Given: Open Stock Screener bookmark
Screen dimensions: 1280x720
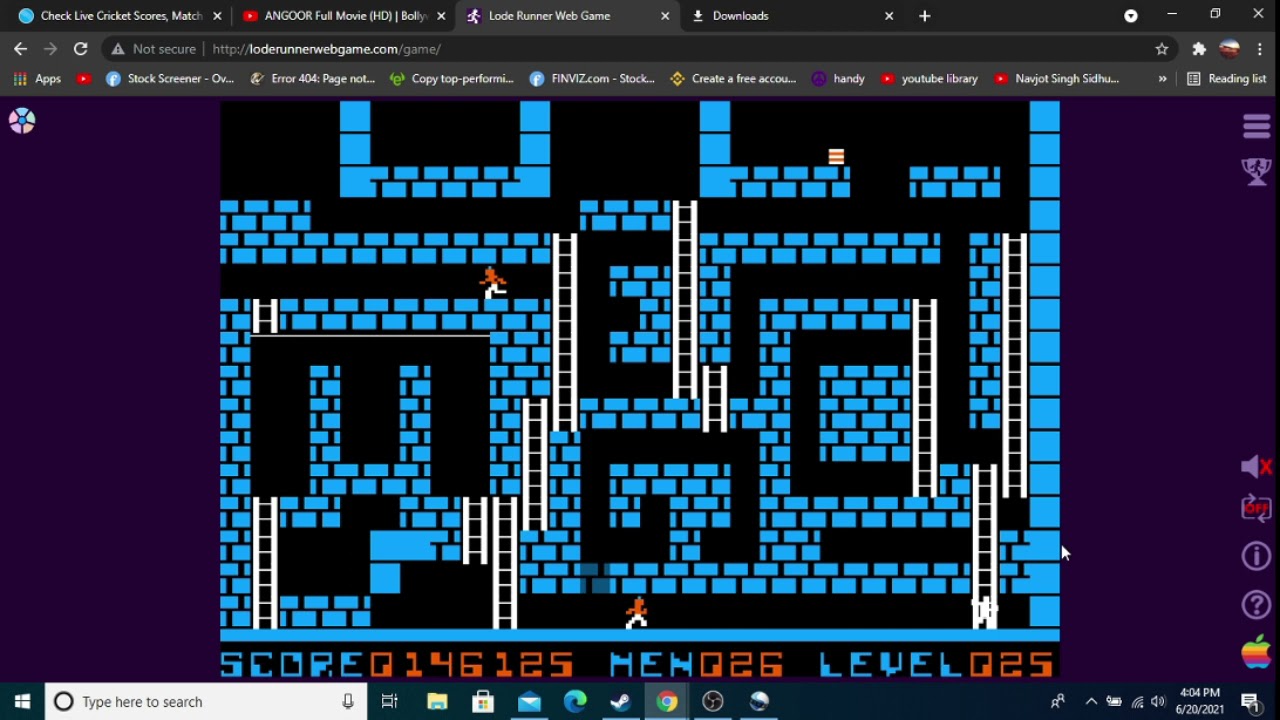Looking at the screenshot, I should click(x=170, y=79).
